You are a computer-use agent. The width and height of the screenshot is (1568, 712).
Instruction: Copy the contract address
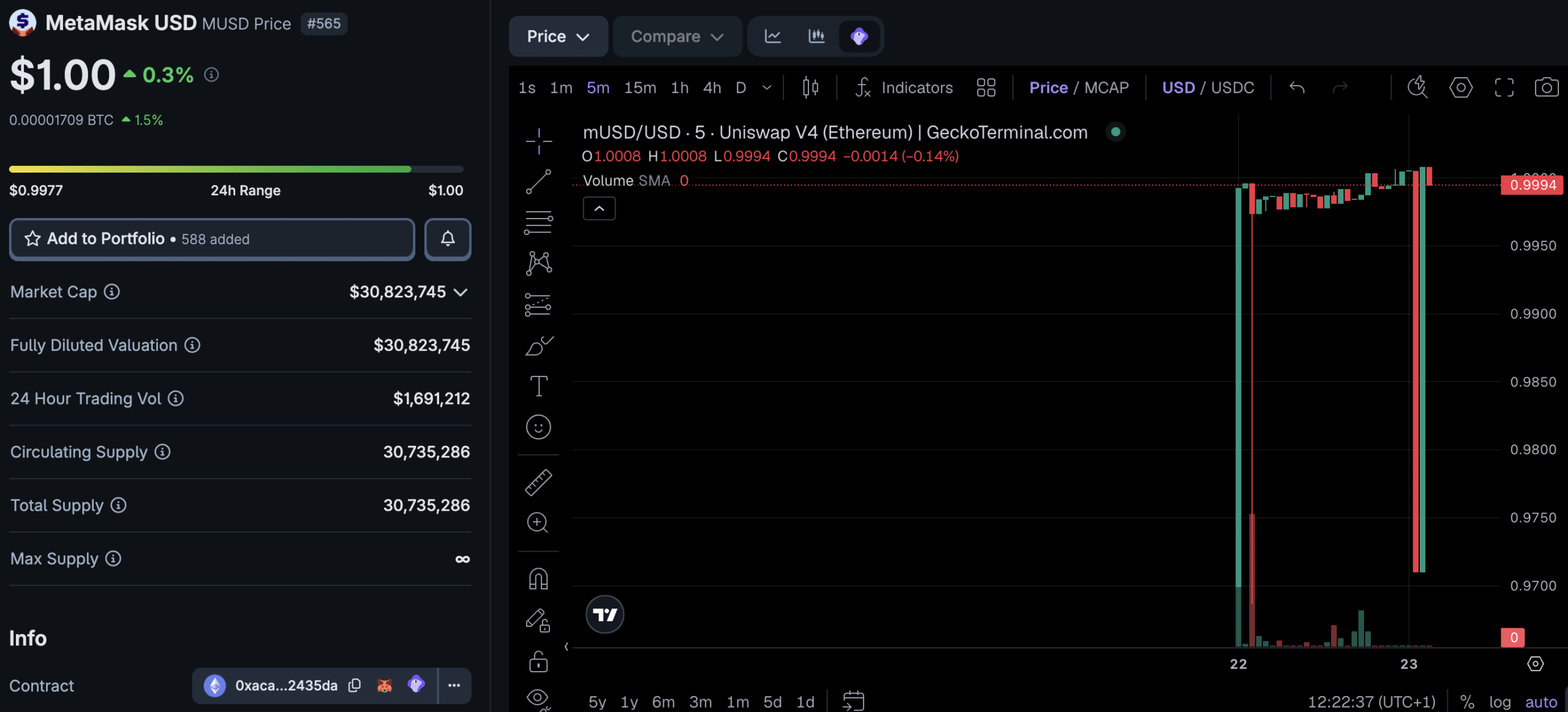tap(355, 685)
